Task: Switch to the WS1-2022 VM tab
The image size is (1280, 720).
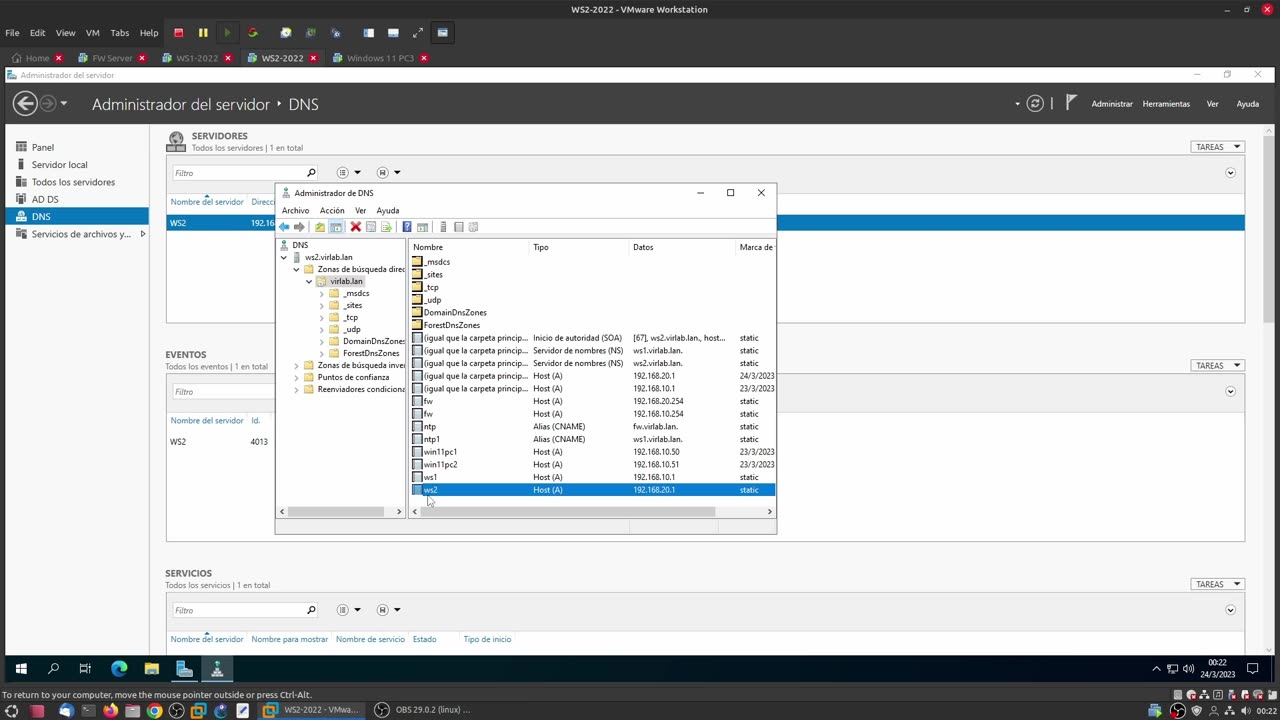Action: click(197, 58)
